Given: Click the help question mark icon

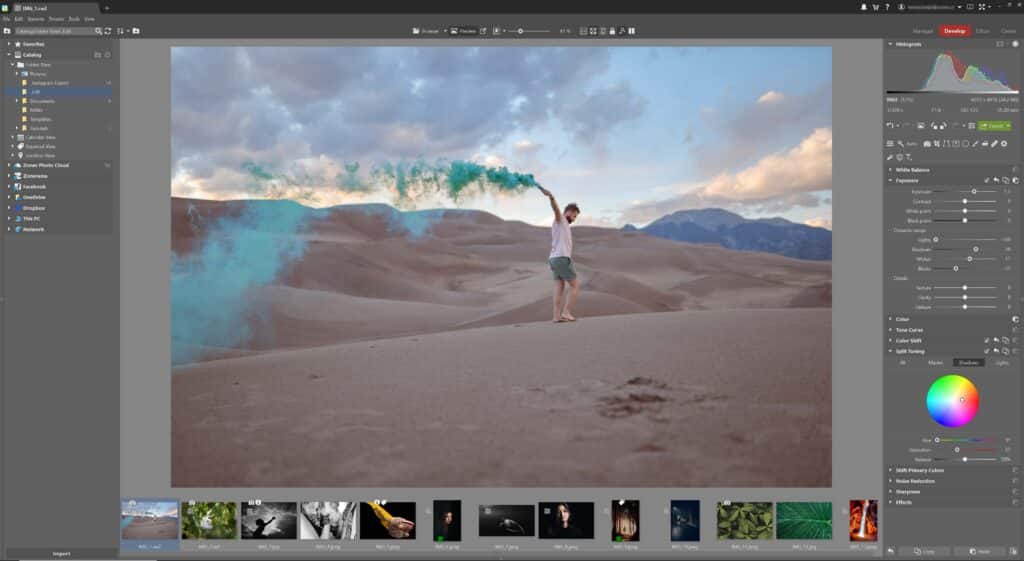Looking at the screenshot, I should 887,7.
